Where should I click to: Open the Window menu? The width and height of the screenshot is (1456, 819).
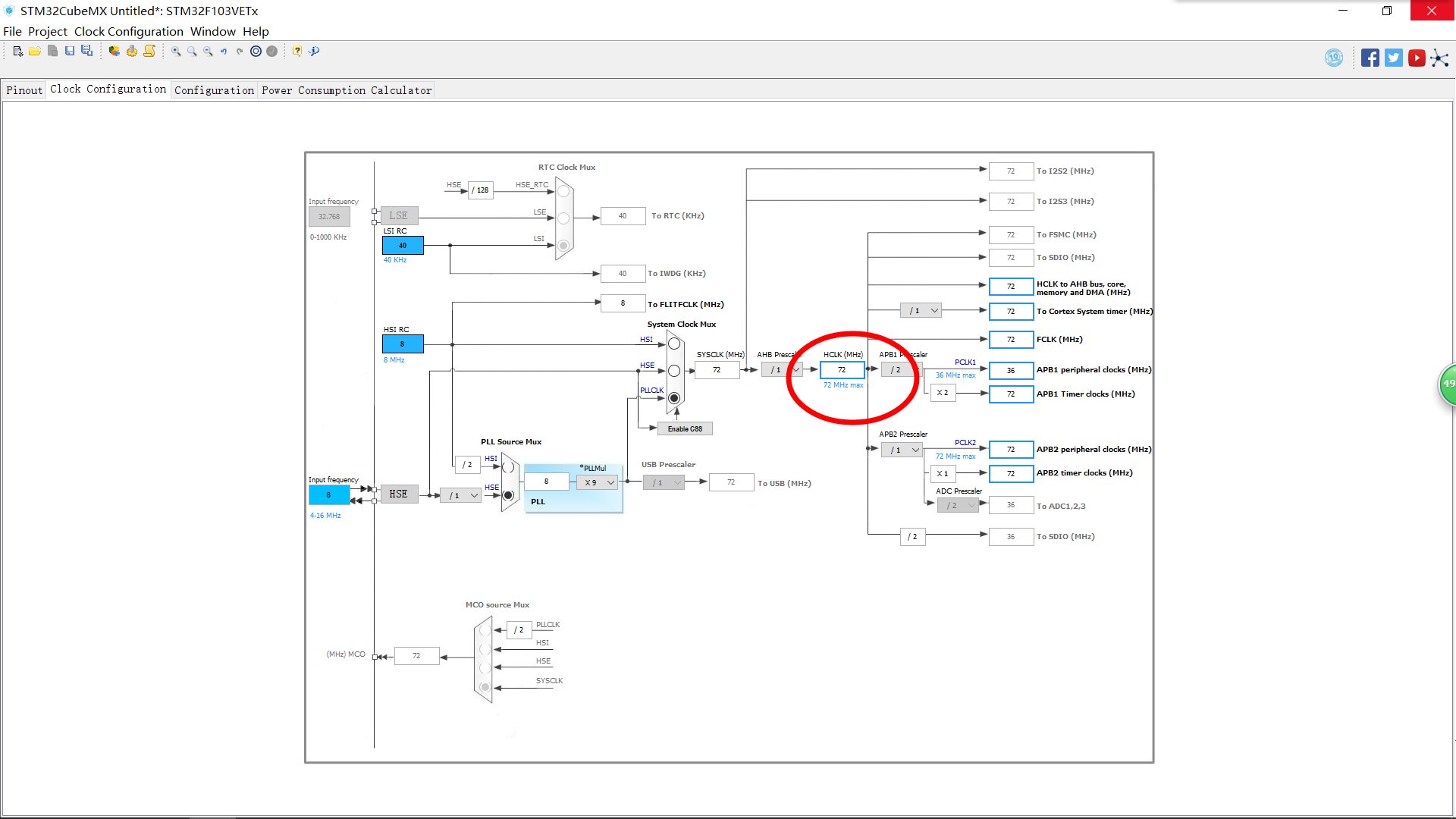point(213,32)
